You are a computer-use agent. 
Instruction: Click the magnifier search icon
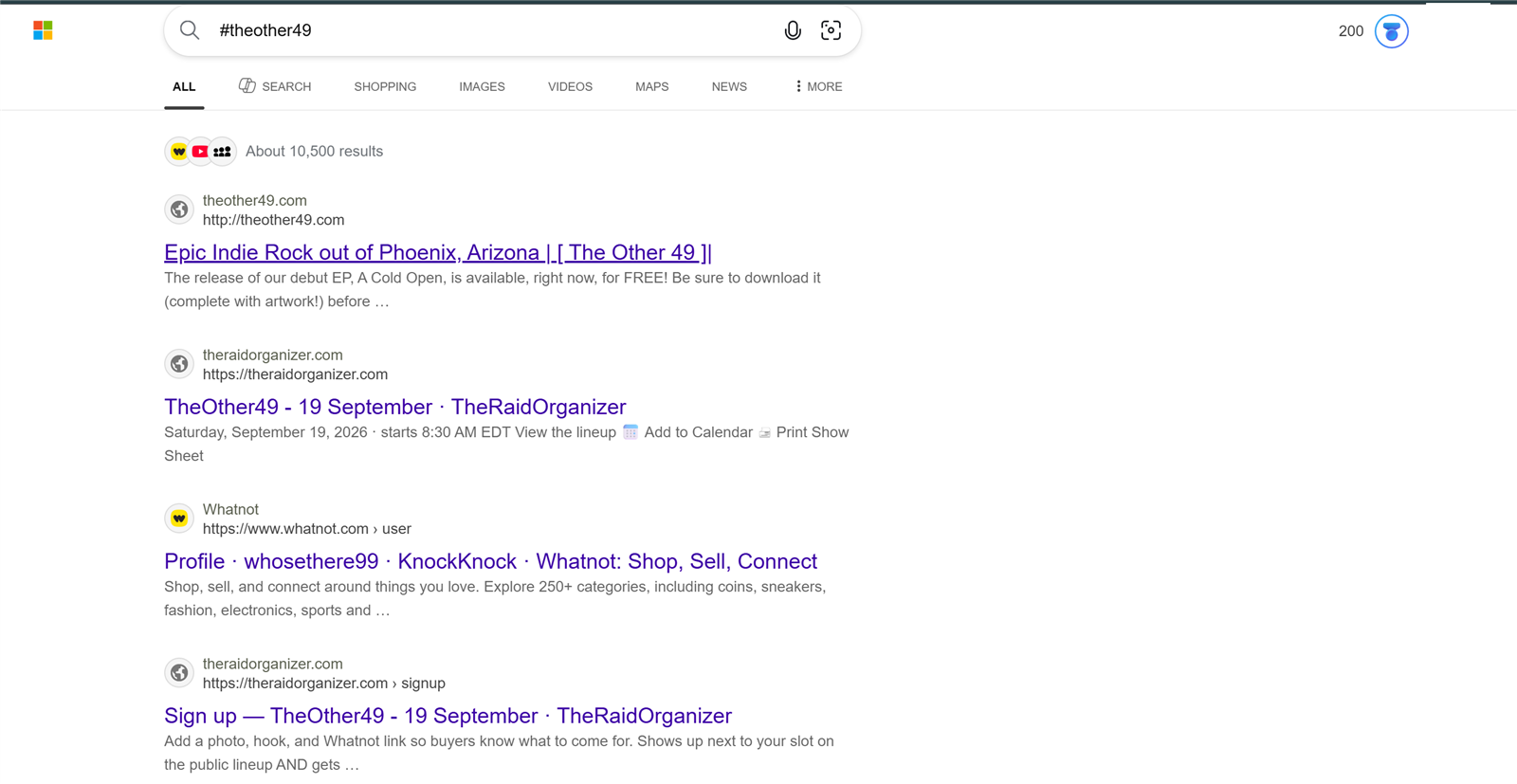pos(190,30)
